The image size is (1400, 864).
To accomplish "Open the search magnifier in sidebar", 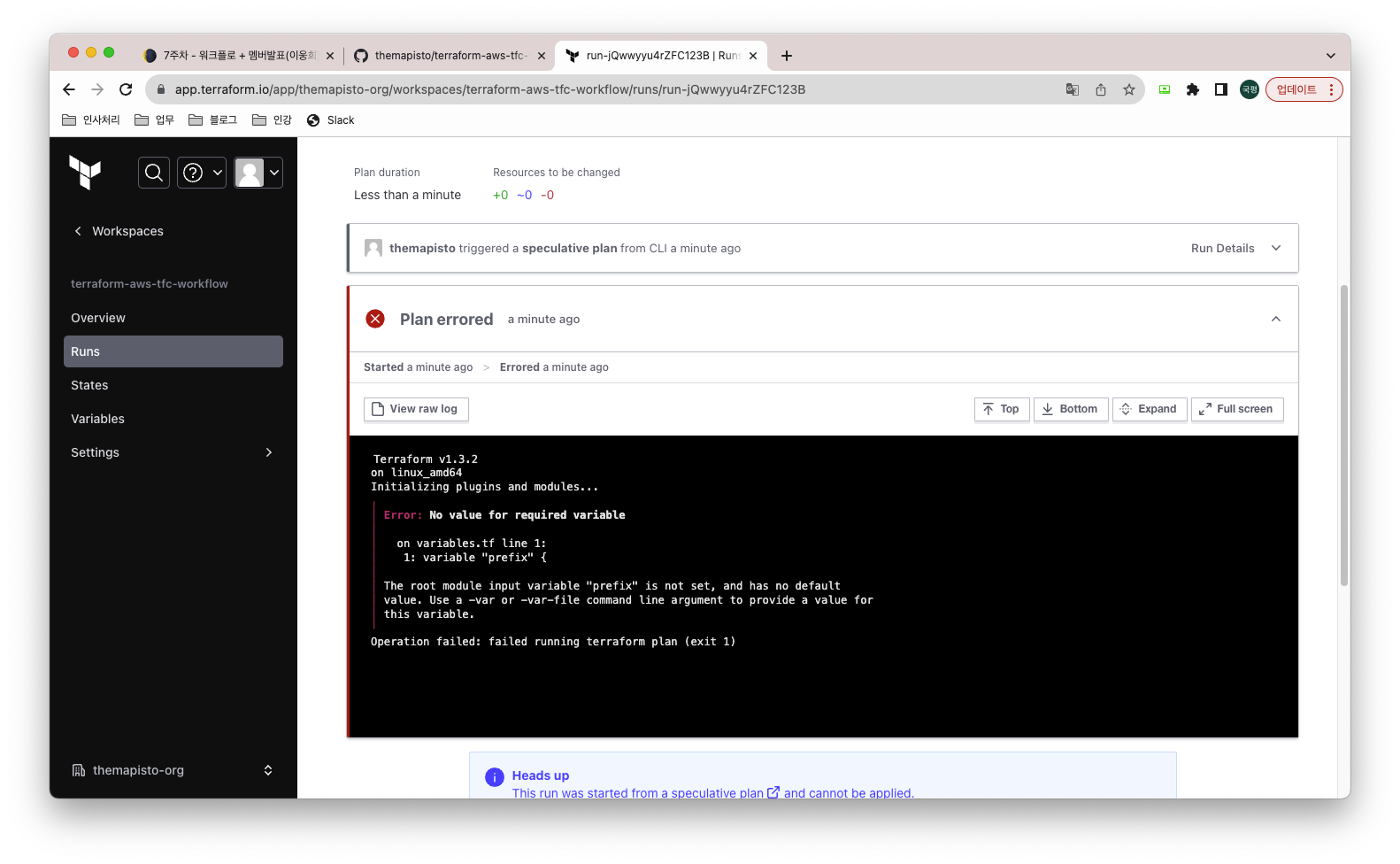I will (154, 173).
